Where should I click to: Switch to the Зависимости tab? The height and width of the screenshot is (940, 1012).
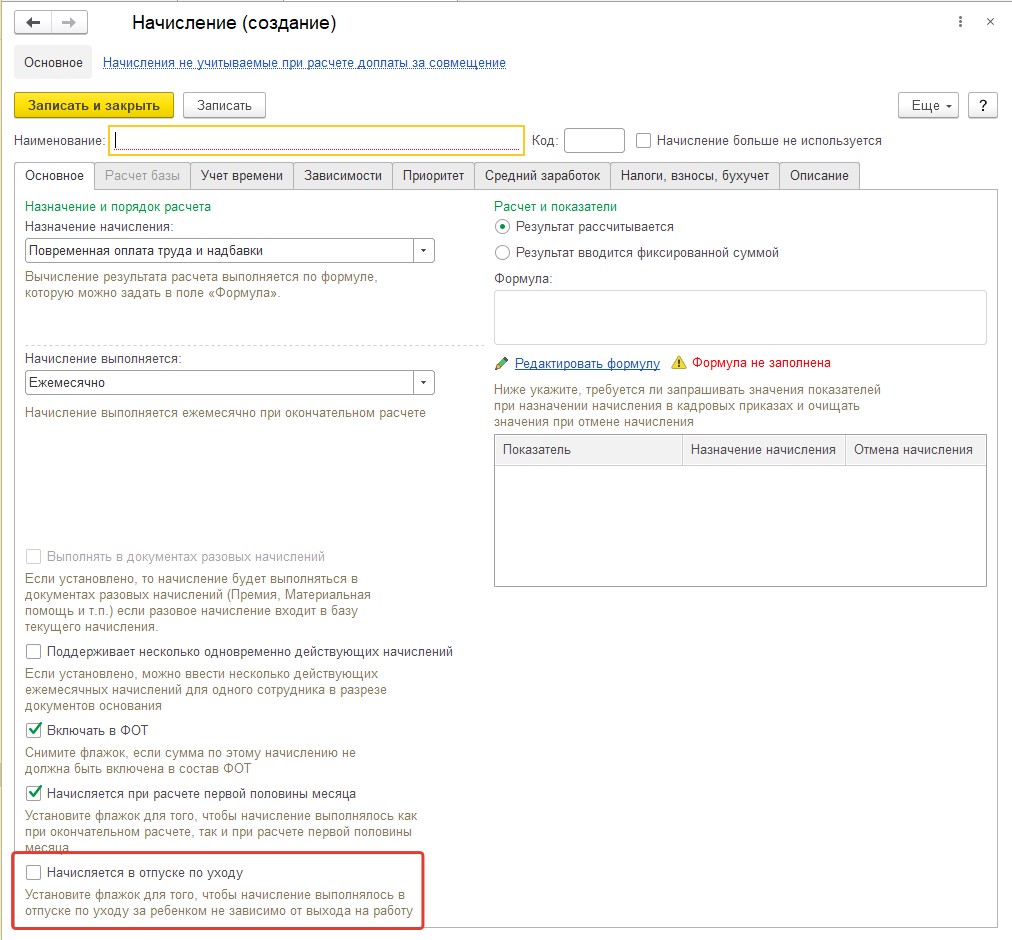point(343,176)
